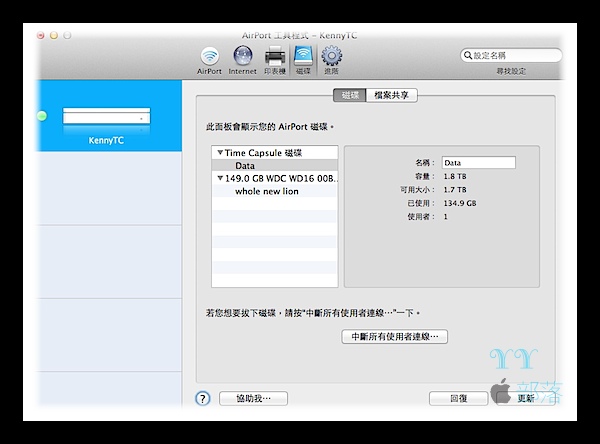
Task: Click the help question mark icon
Action: pos(202,398)
